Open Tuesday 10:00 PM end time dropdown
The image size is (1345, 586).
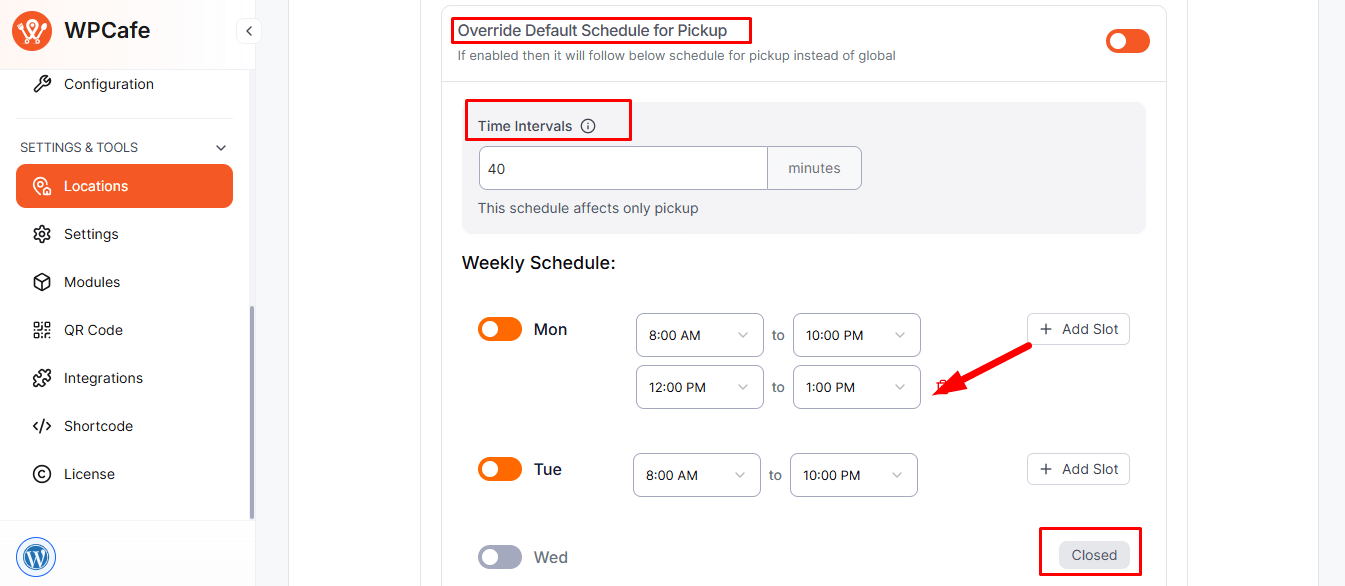[853, 475]
